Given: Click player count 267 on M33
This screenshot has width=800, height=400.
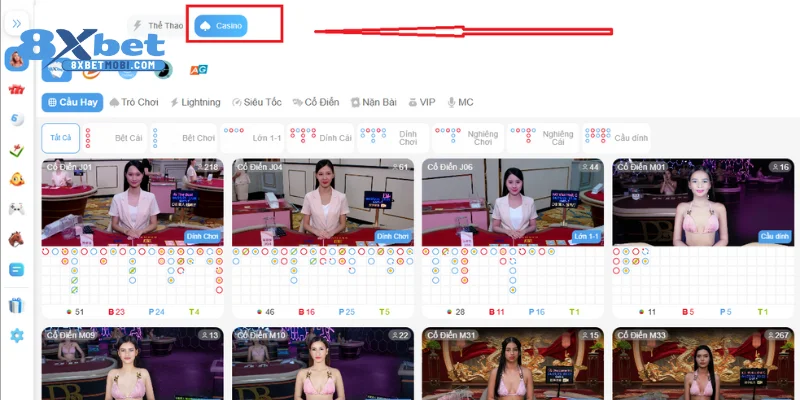Looking at the screenshot, I should click(x=779, y=336).
